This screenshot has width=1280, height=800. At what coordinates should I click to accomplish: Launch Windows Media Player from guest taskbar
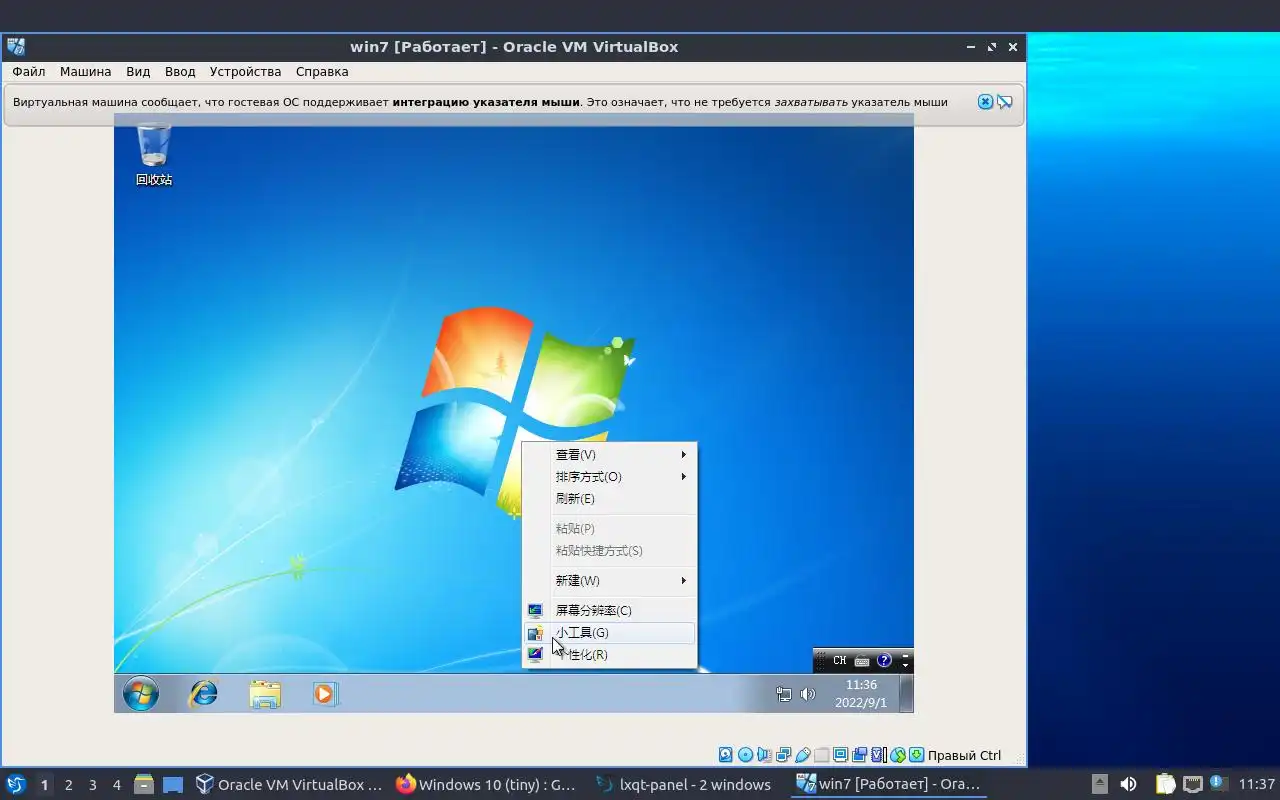pos(326,693)
